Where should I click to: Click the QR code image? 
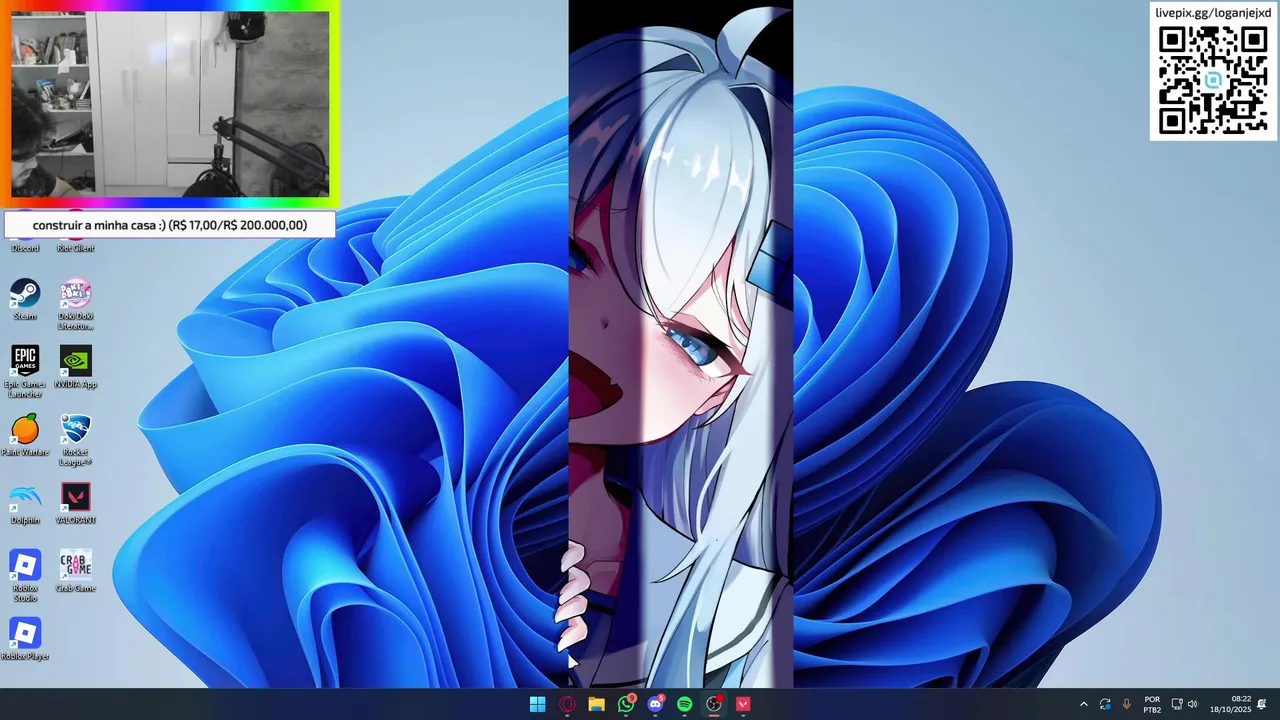point(1213,80)
